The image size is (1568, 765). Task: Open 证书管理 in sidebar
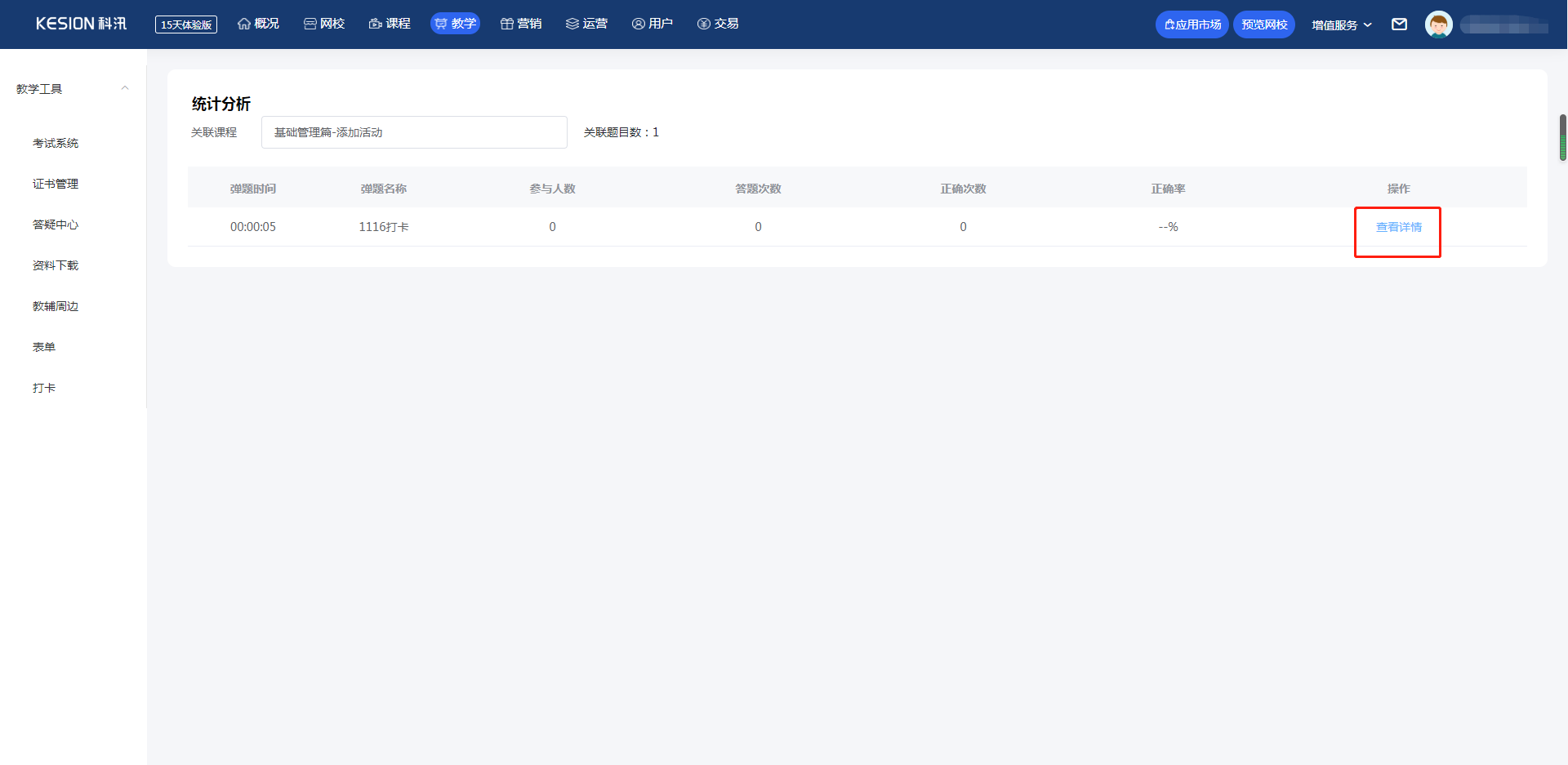point(56,184)
